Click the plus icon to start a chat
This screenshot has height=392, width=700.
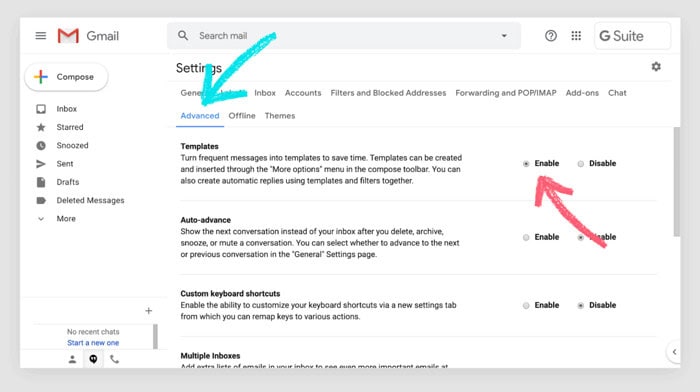pos(149,311)
